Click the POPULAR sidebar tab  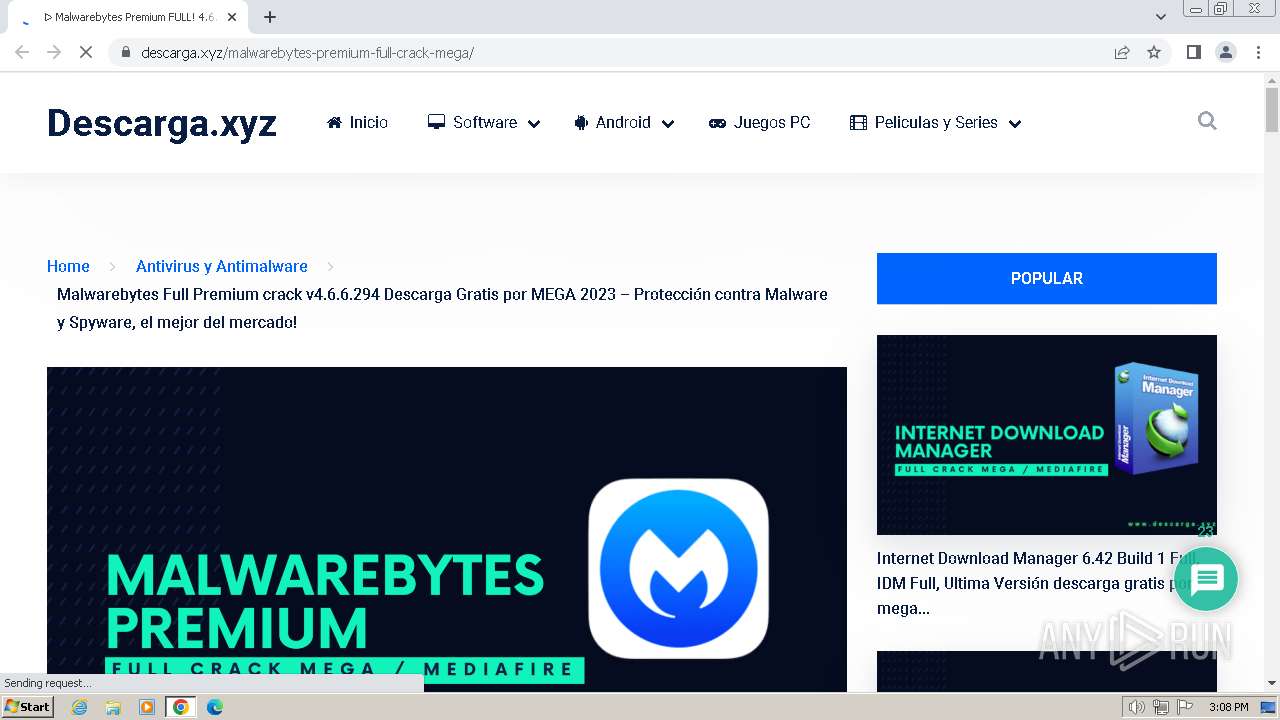coord(1047,278)
